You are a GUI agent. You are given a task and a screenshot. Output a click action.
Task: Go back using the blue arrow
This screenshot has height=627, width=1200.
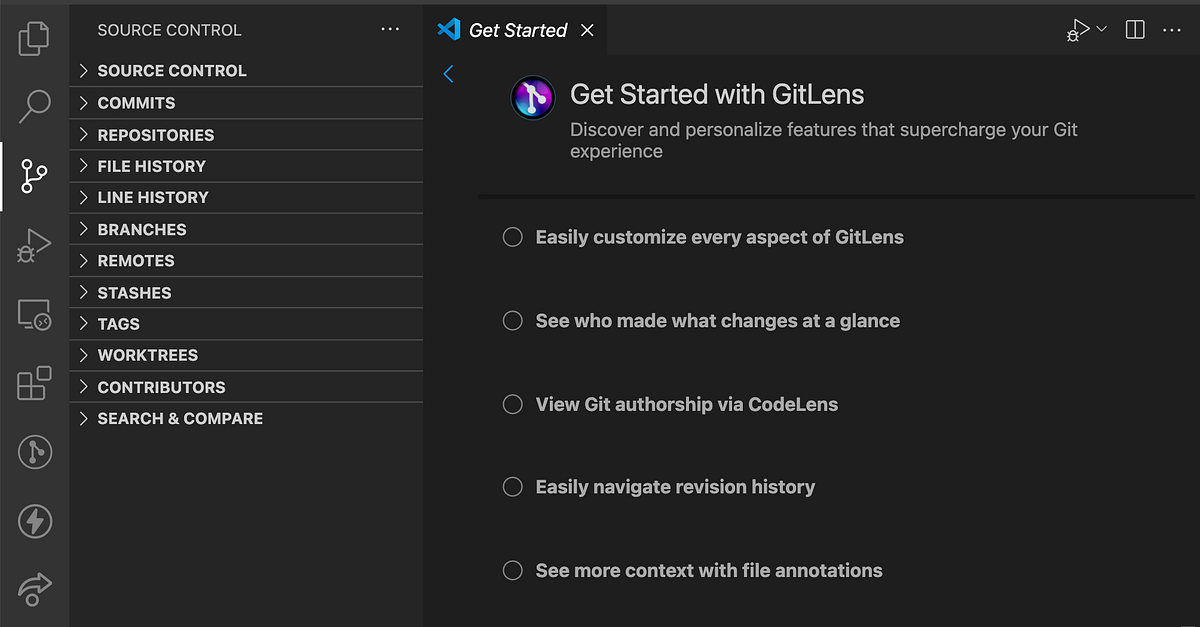coord(447,73)
